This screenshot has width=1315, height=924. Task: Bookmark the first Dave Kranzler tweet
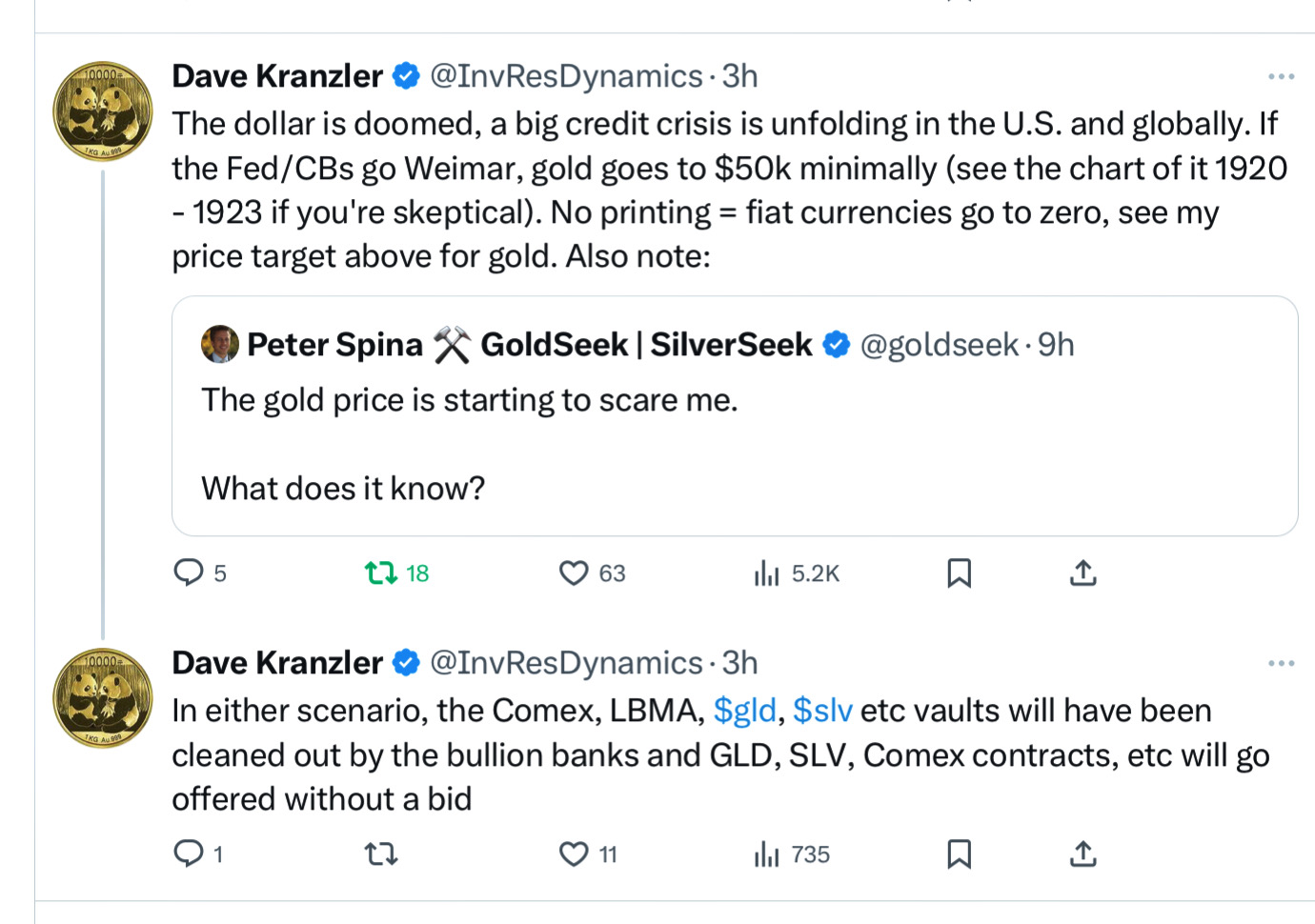[959, 572]
